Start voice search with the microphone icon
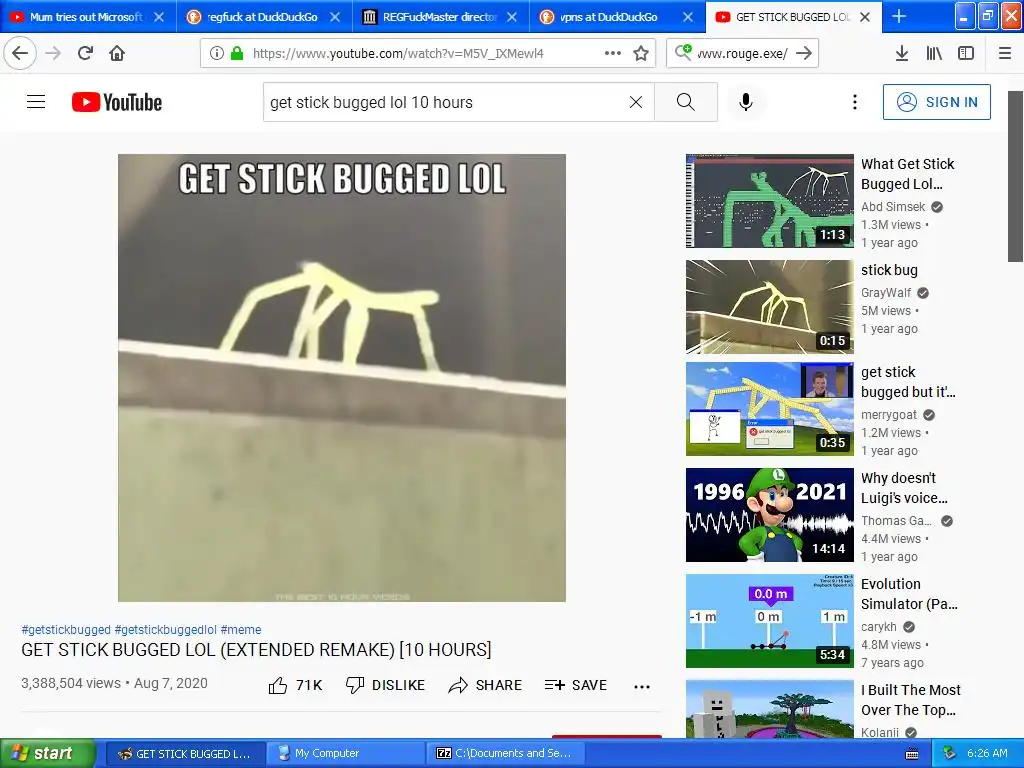Viewport: 1024px width, 768px height. (x=746, y=102)
